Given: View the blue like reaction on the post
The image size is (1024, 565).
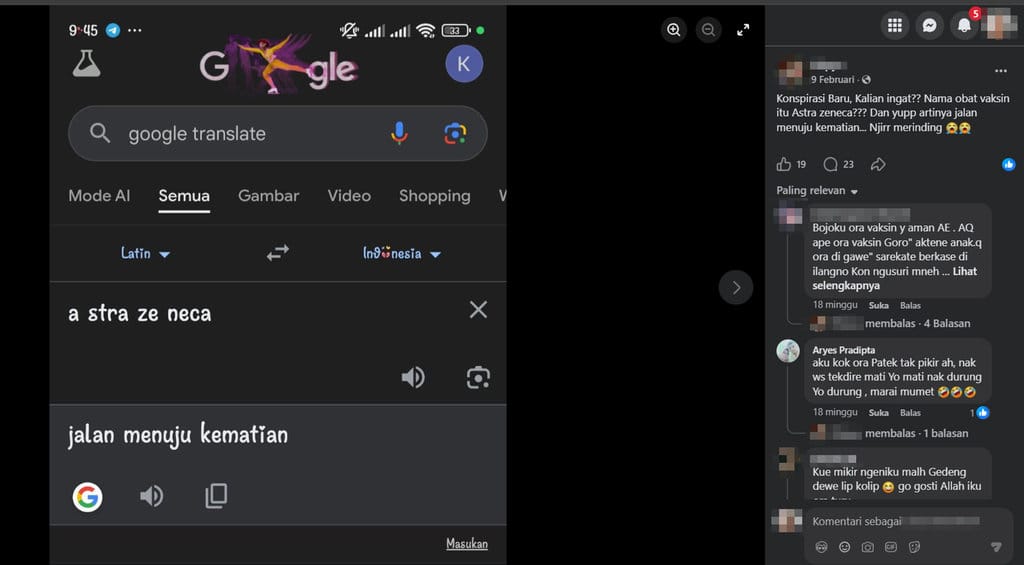Looking at the screenshot, I should click(x=1008, y=165).
